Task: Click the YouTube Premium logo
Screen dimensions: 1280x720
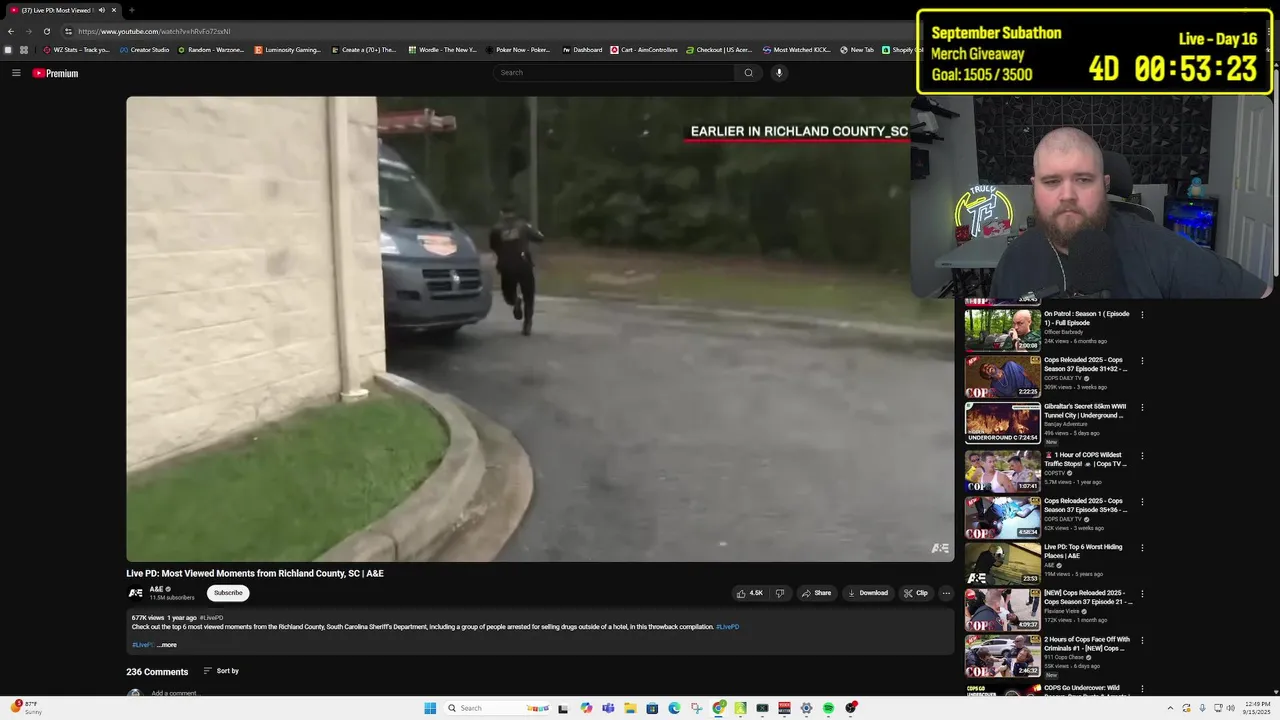Action: 55,73
